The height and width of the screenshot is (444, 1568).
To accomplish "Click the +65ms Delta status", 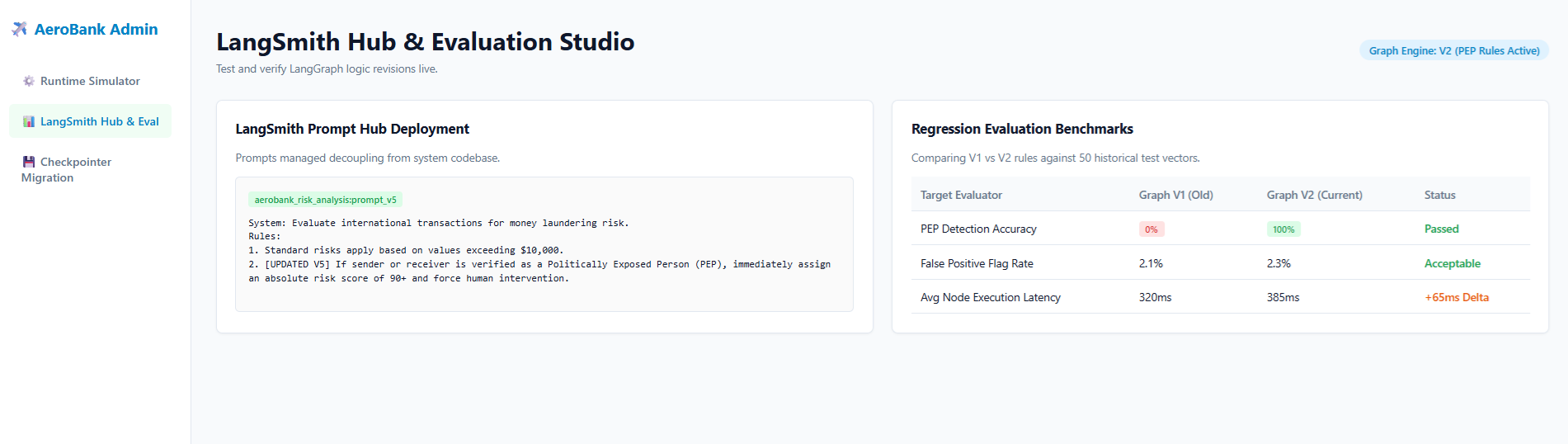I will tap(1457, 297).
